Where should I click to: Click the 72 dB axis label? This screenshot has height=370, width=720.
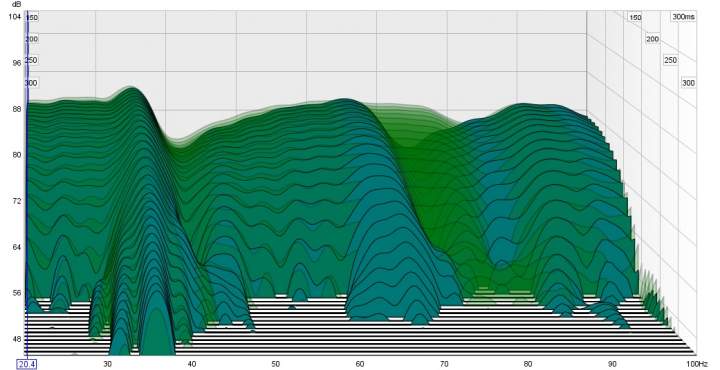click(x=17, y=201)
